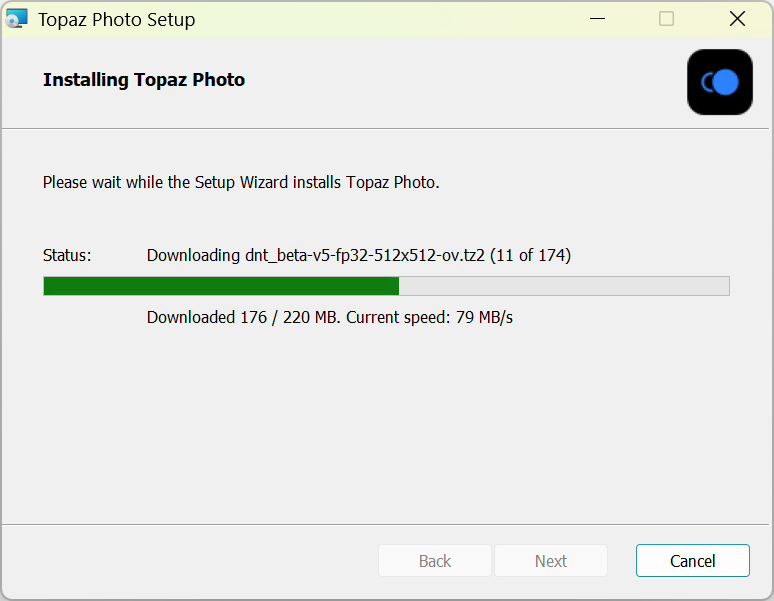Click the disabled Next button

click(x=550, y=561)
